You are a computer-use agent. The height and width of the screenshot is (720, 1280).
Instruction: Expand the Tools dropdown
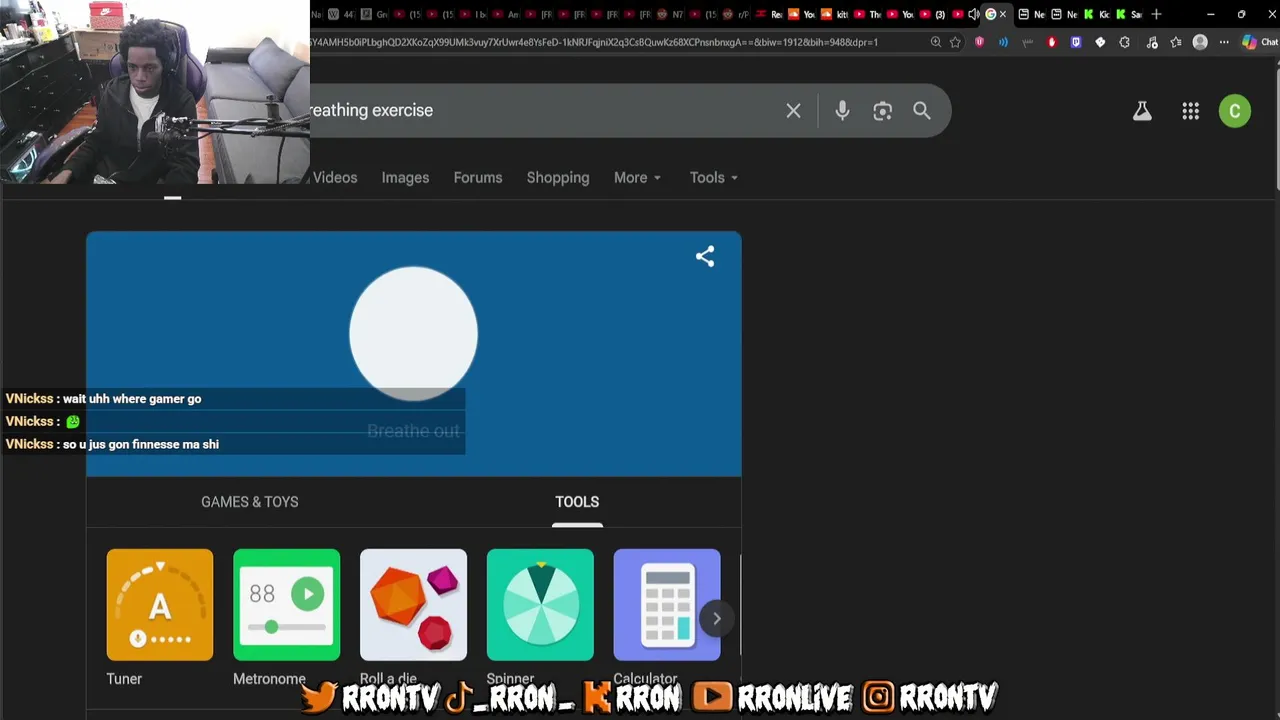coord(713,177)
